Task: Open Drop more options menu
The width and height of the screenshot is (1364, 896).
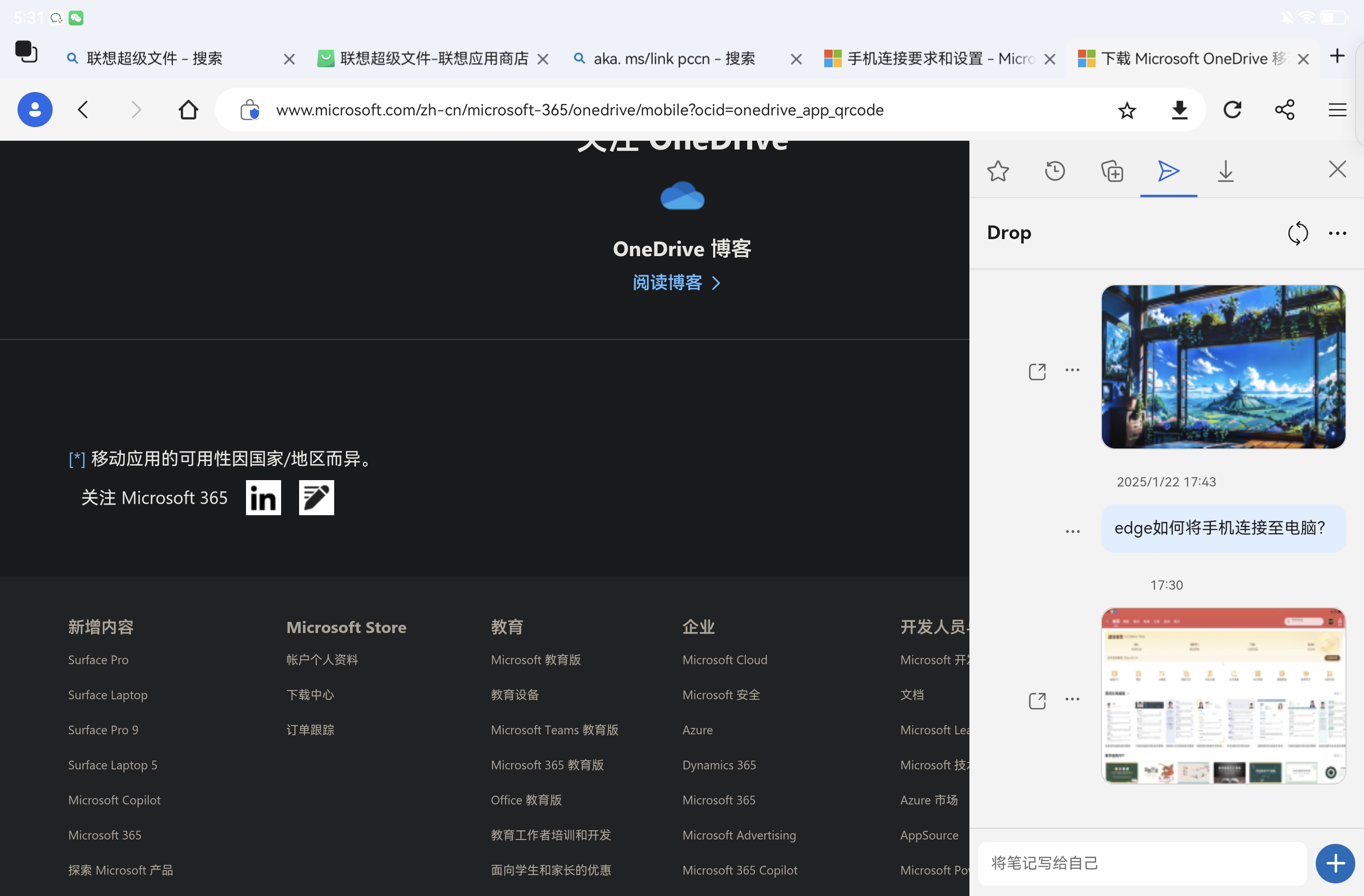Action: pyautogui.click(x=1338, y=233)
